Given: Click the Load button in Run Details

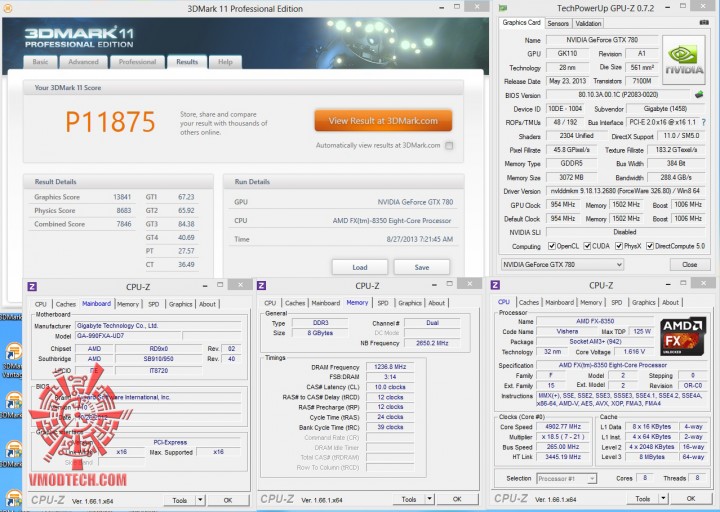Looking at the screenshot, I should (360, 267).
